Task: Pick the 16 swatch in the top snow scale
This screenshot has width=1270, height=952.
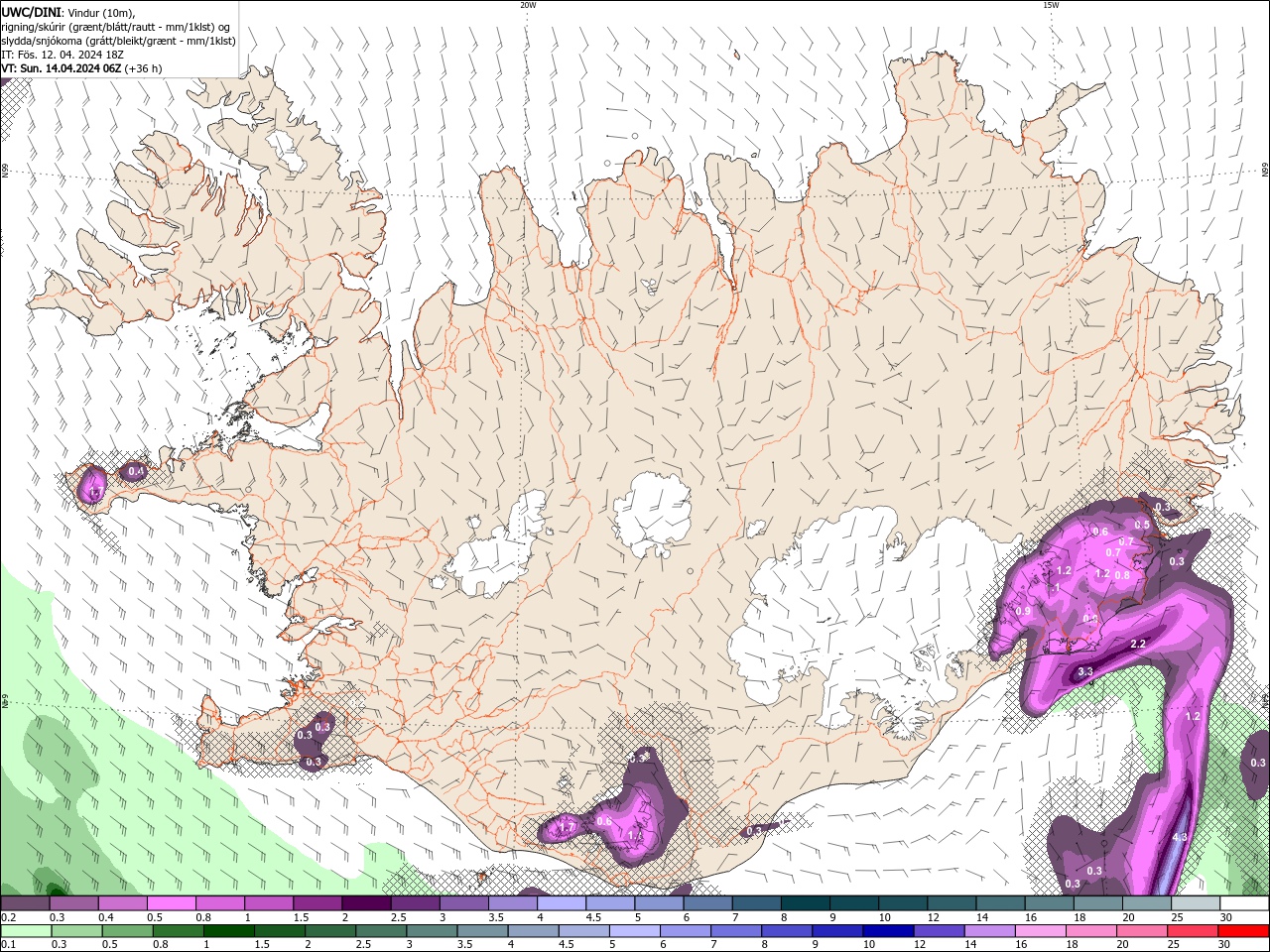Action: coord(1050,903)
